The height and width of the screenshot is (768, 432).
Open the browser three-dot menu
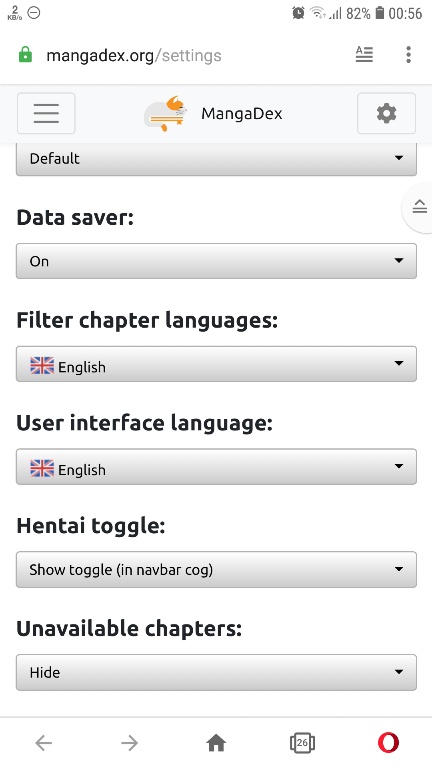tap(408, 54)
